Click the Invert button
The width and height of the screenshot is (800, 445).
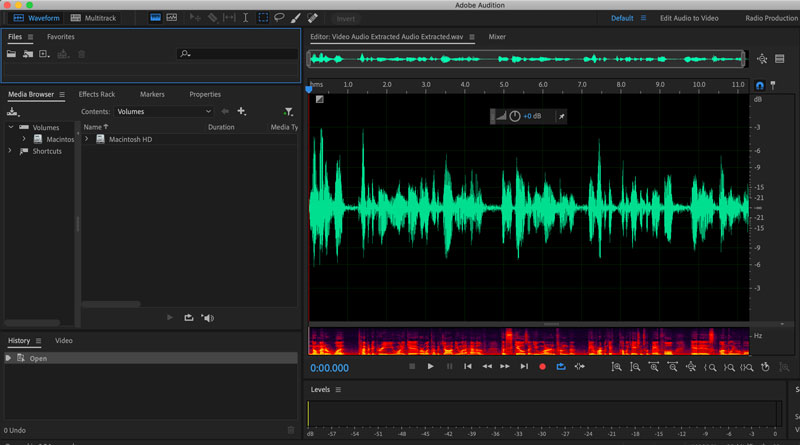click(345, 18)
